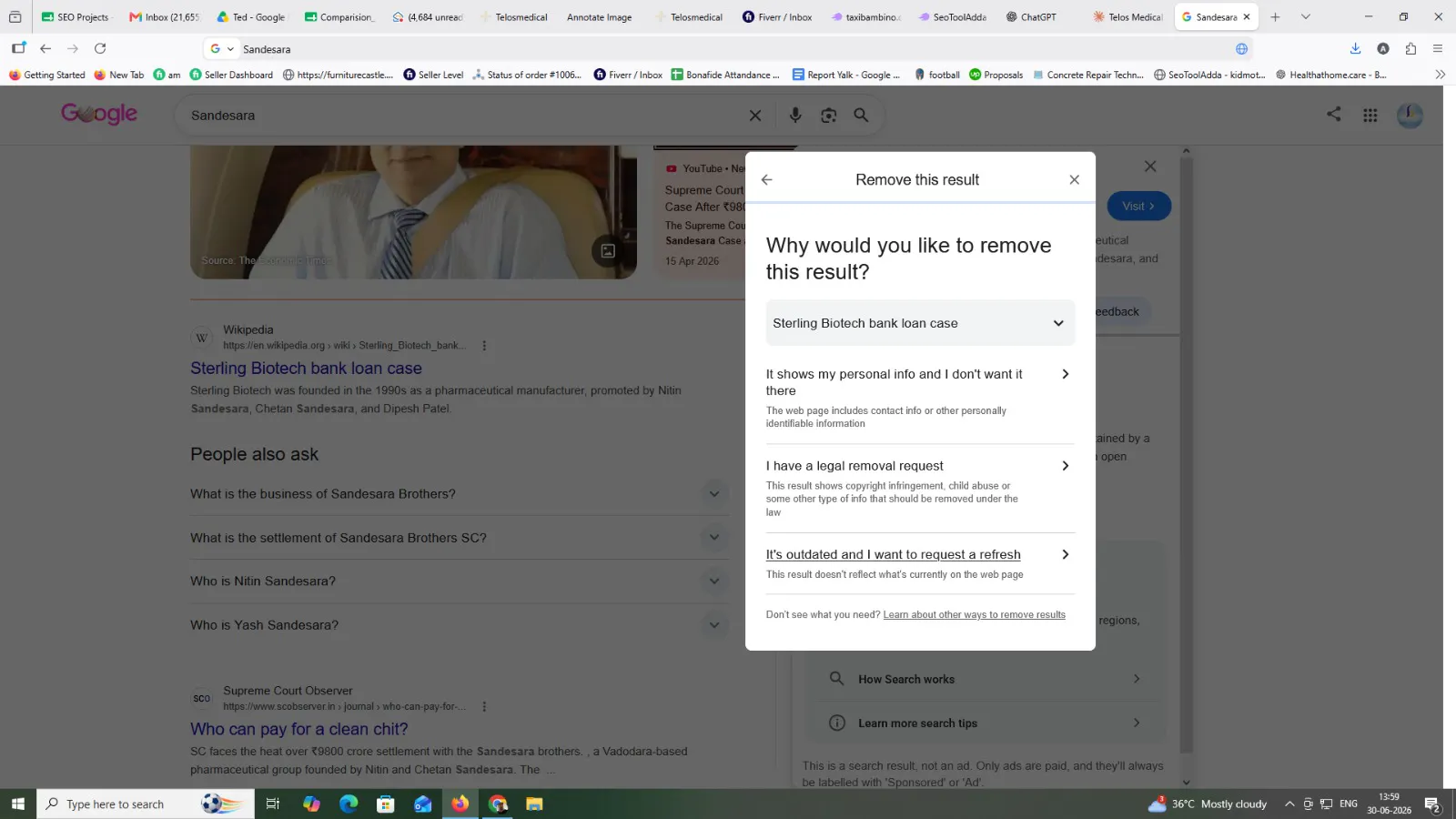Open 'Learn about other ways to remove results'
The image size is (1456, 819).
[974, 615]
